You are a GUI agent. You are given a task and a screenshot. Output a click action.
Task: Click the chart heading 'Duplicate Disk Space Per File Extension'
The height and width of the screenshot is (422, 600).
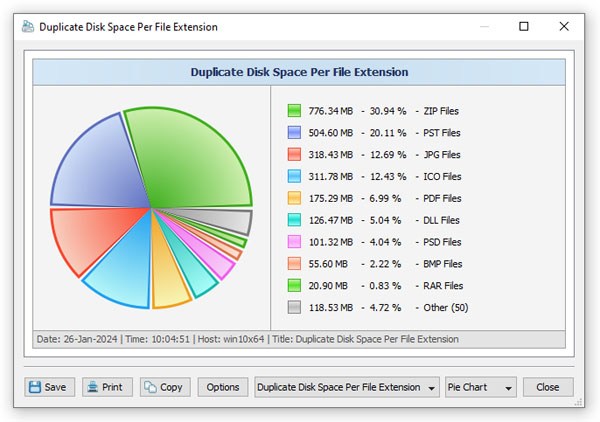299,72
